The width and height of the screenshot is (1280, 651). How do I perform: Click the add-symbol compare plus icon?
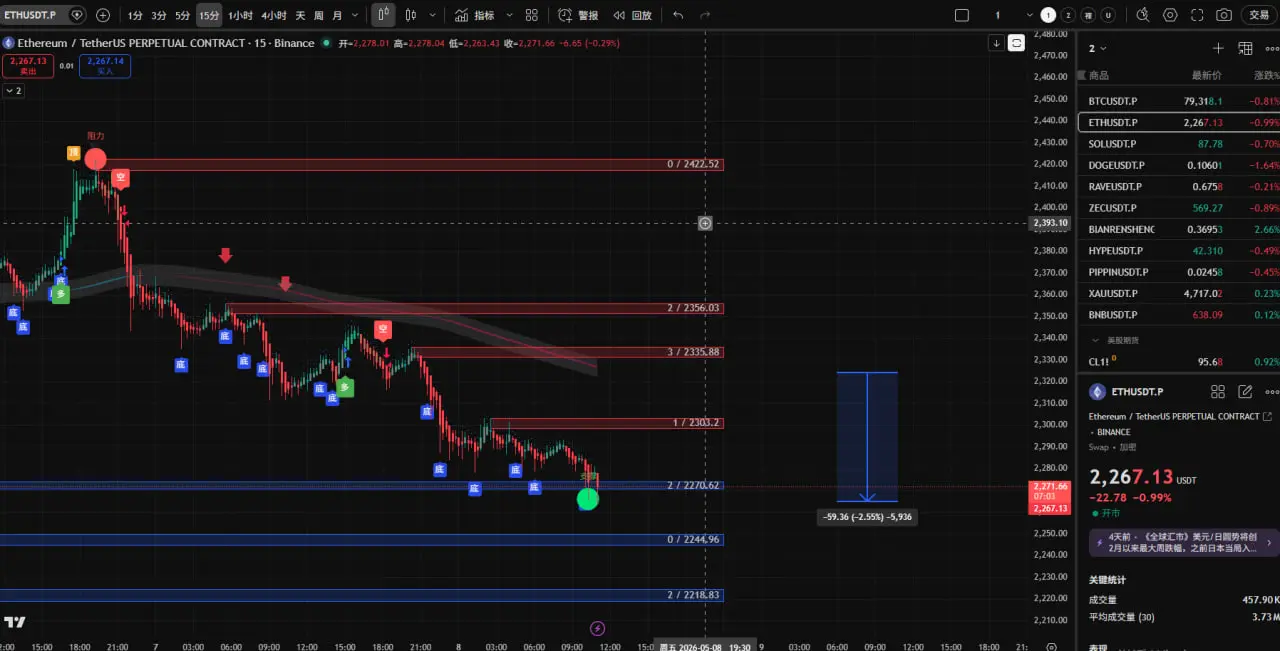[103, 15]
